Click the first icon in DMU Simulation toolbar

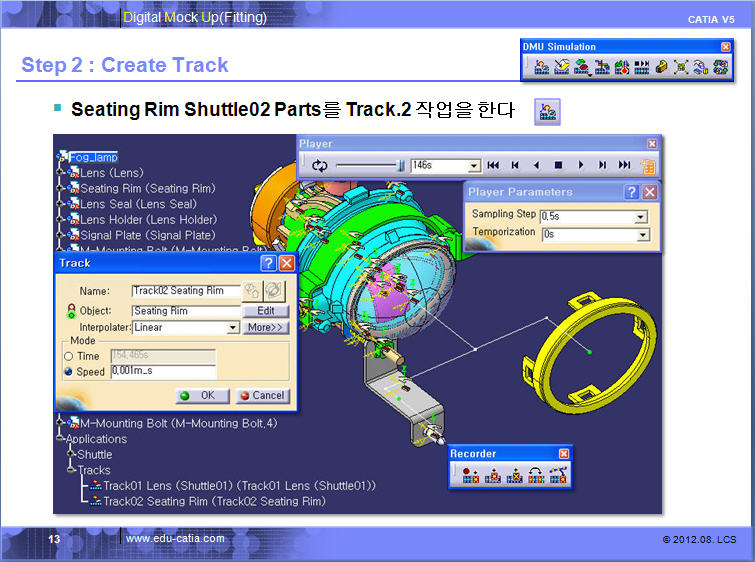541,67
